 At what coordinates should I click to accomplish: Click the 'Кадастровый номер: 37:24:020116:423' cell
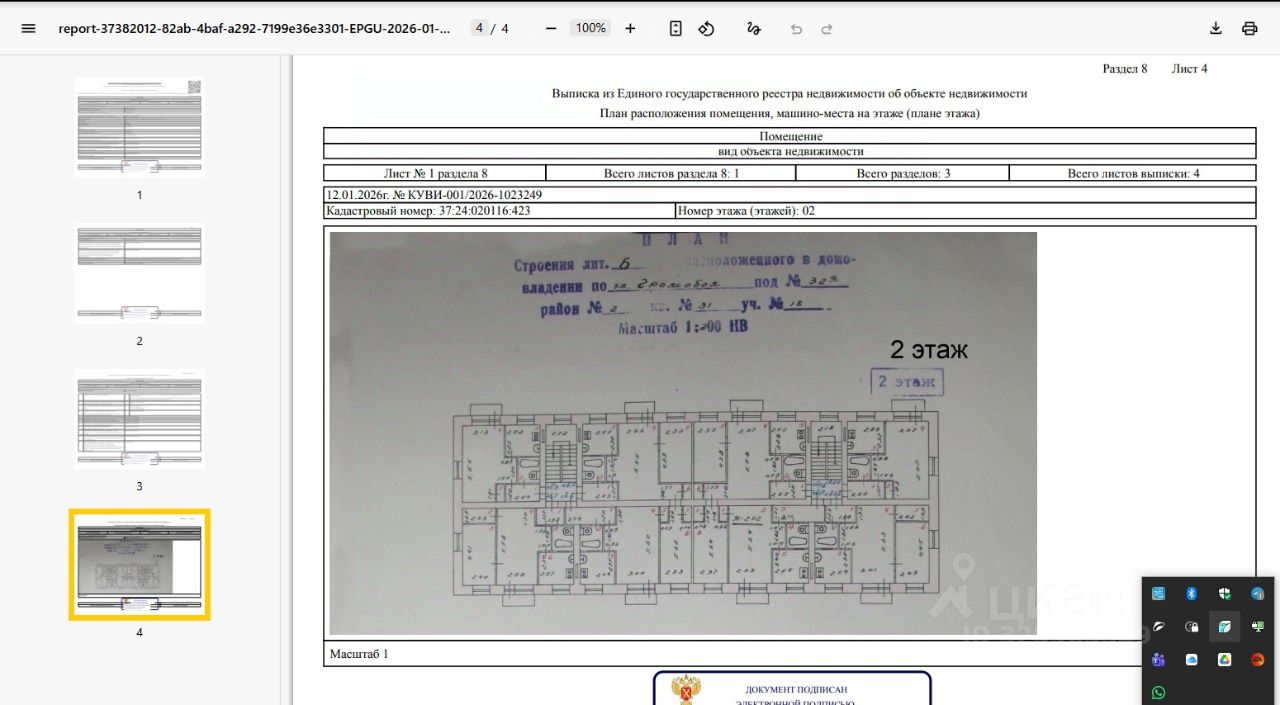499,211
